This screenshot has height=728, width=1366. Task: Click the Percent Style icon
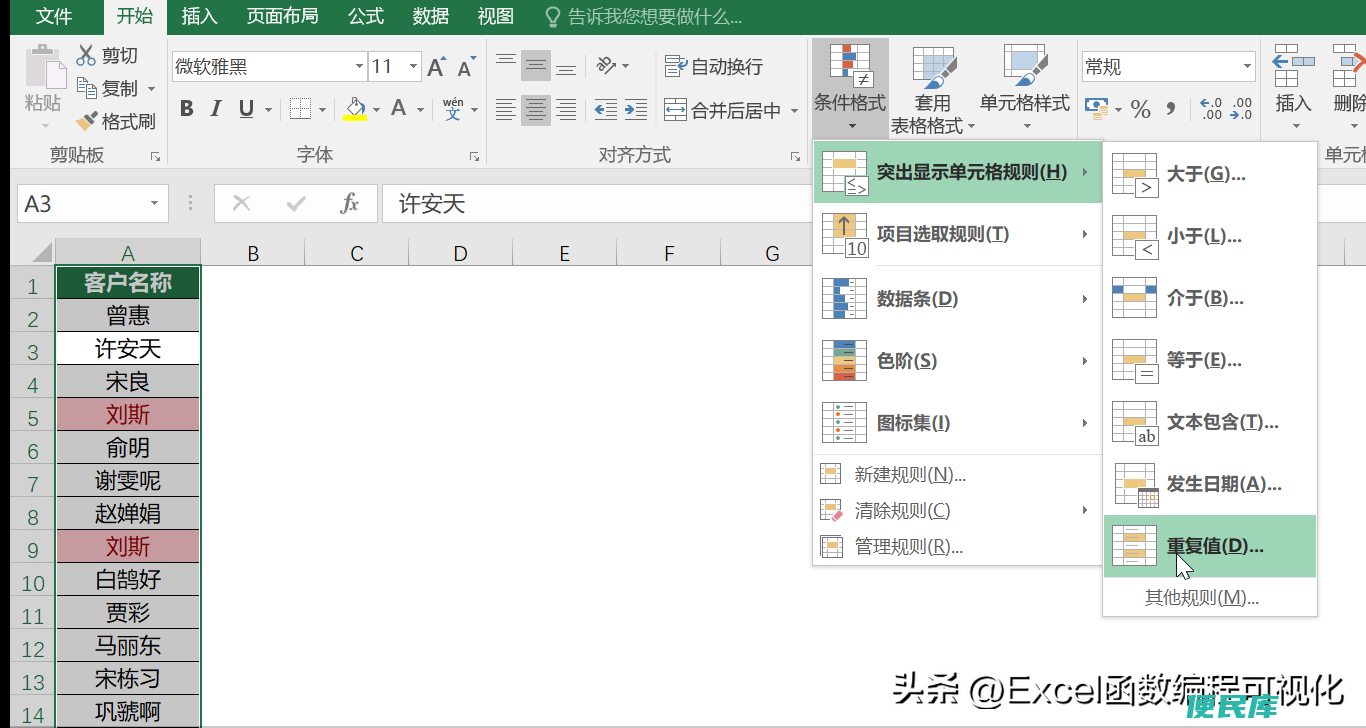click(x=1141, y=109)
